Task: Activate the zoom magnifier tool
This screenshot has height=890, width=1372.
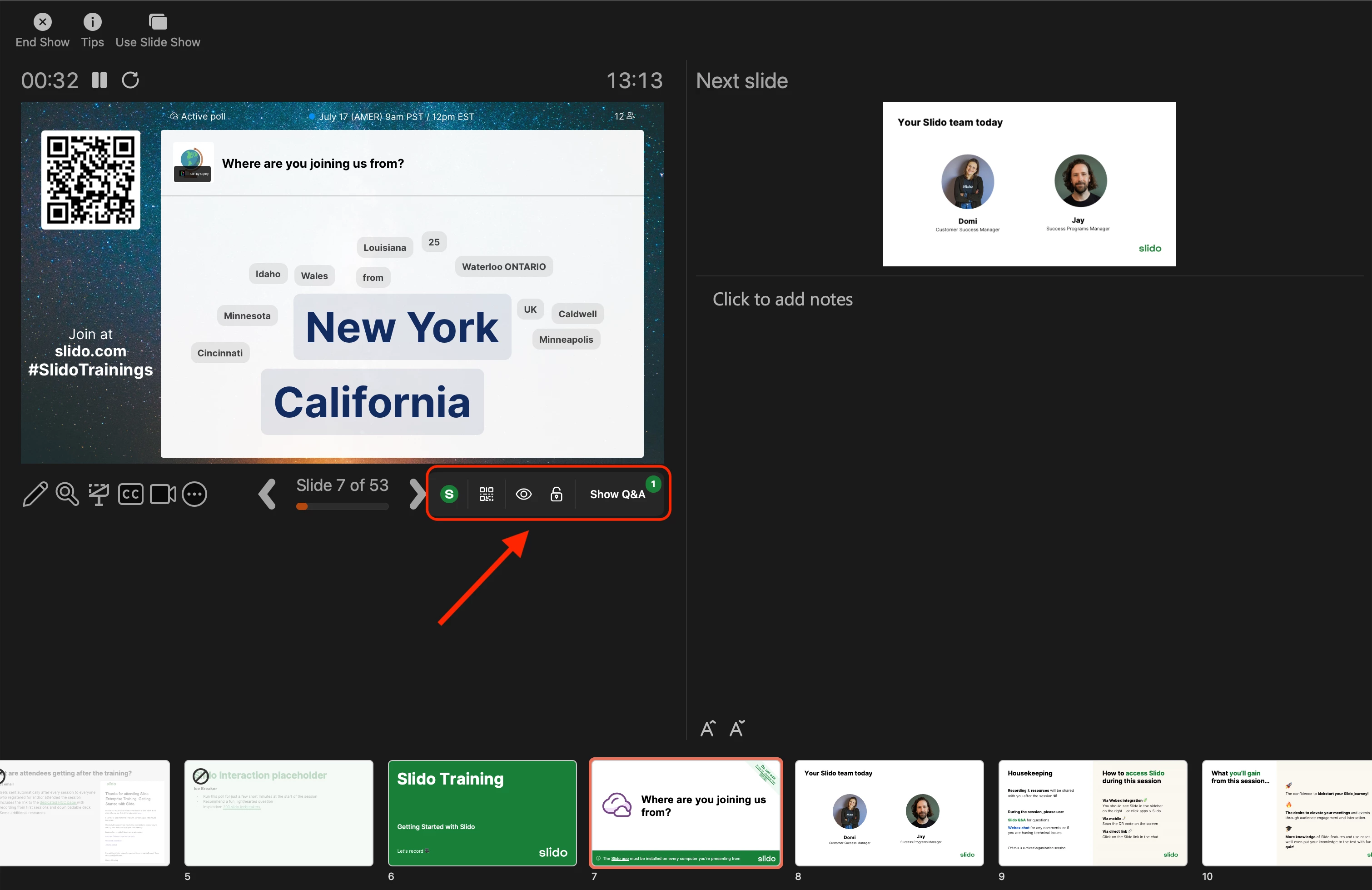Action: coord(67,494)
